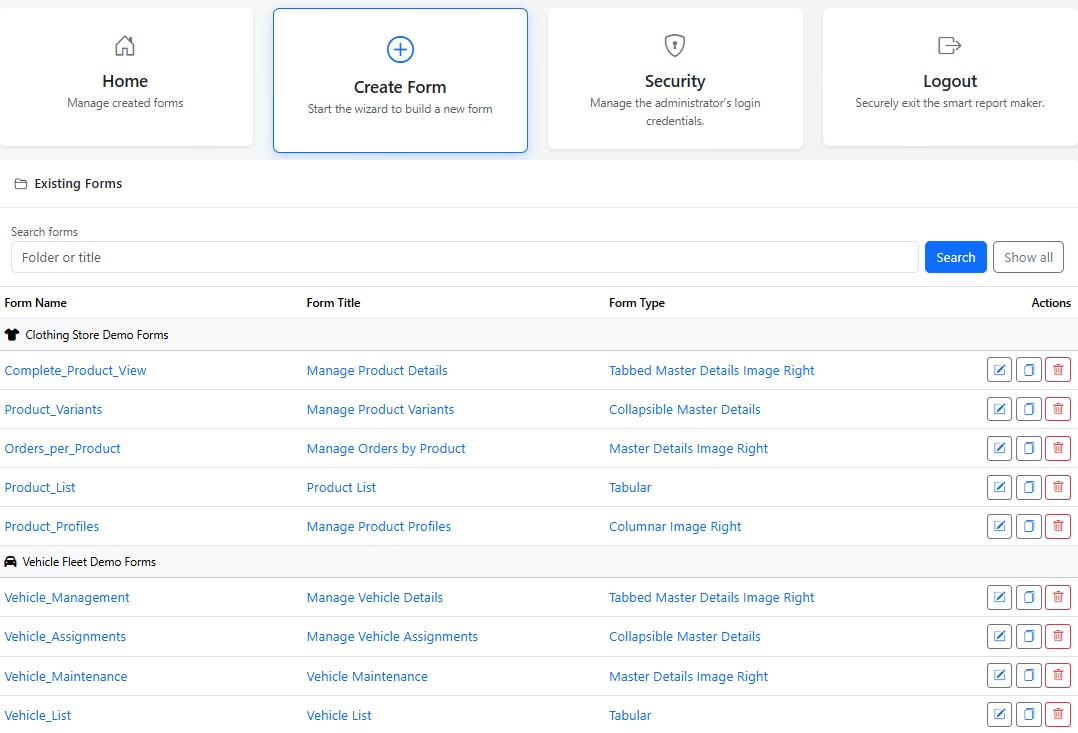
Task: Delete the Product_Profiles form
Action: pos(1058,527)
